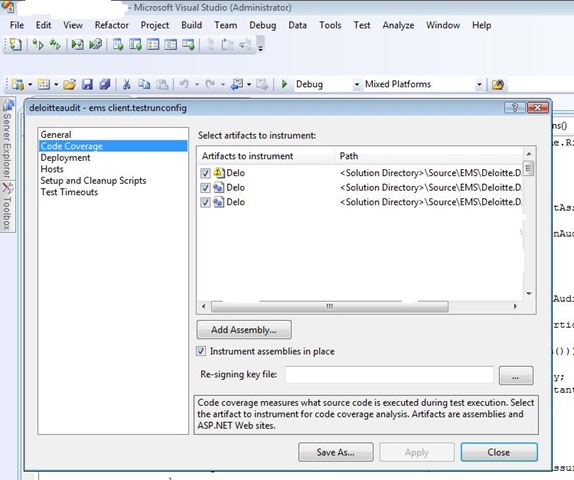This screenshot has height=480, width=574.
Task: Click the New Project toolbar icon
Action: 18,85
